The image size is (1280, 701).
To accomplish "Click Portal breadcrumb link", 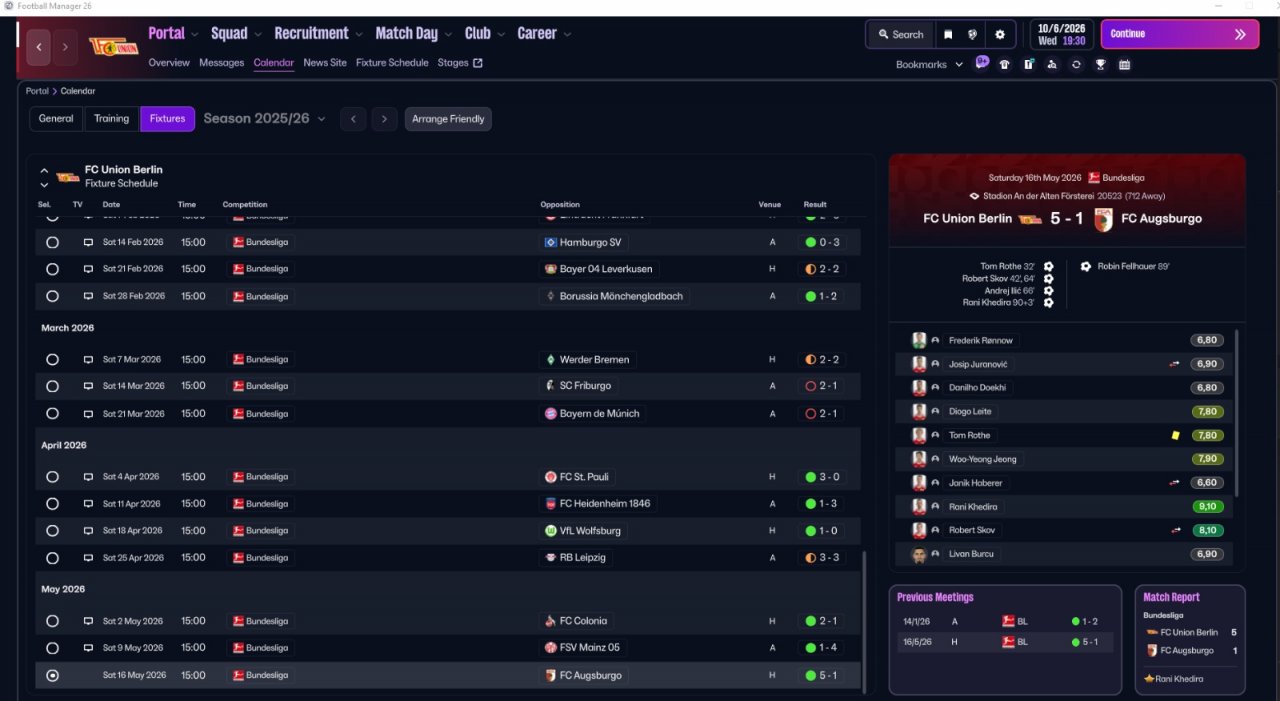I will pyautogui.click(x=37, y=91).
